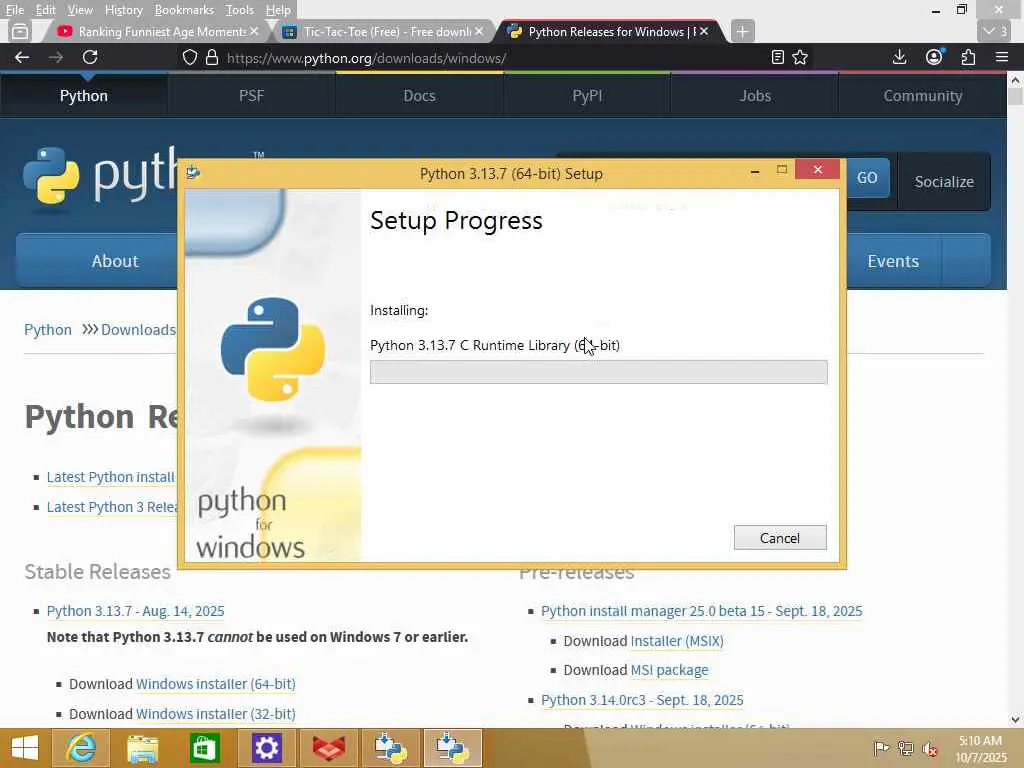1024x768 pixels.
Task: Open Firefox View icon left of tabs
Action: (x=20, y=31)
